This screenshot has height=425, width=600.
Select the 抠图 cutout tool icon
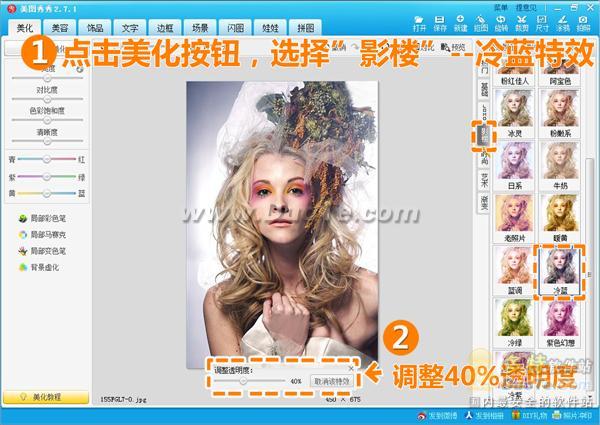(481, 24)
